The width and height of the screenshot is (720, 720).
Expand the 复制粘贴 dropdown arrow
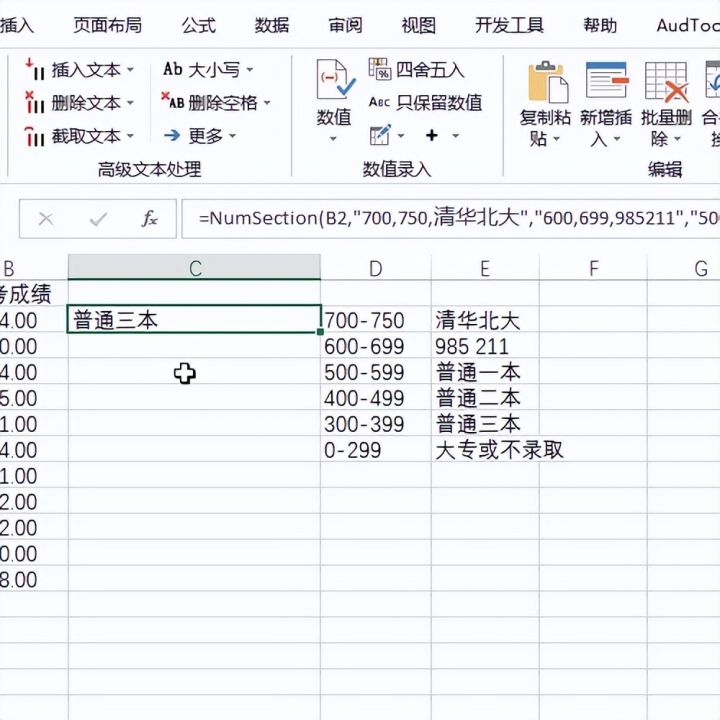(x=557, y=139)
